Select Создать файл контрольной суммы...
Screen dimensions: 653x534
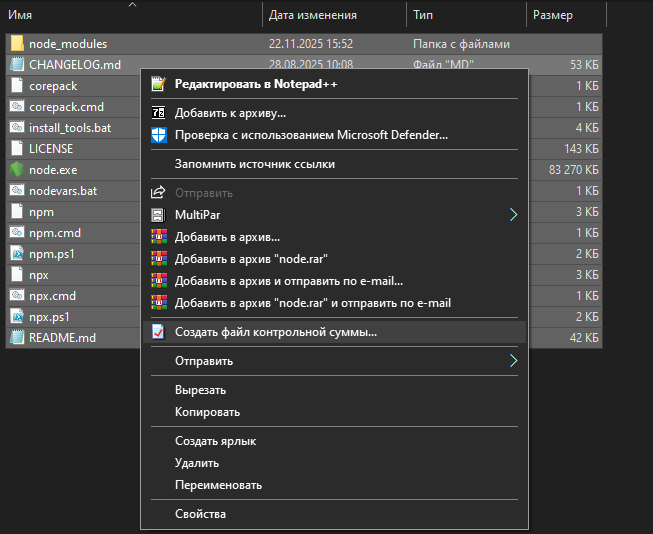coord(334,332)
